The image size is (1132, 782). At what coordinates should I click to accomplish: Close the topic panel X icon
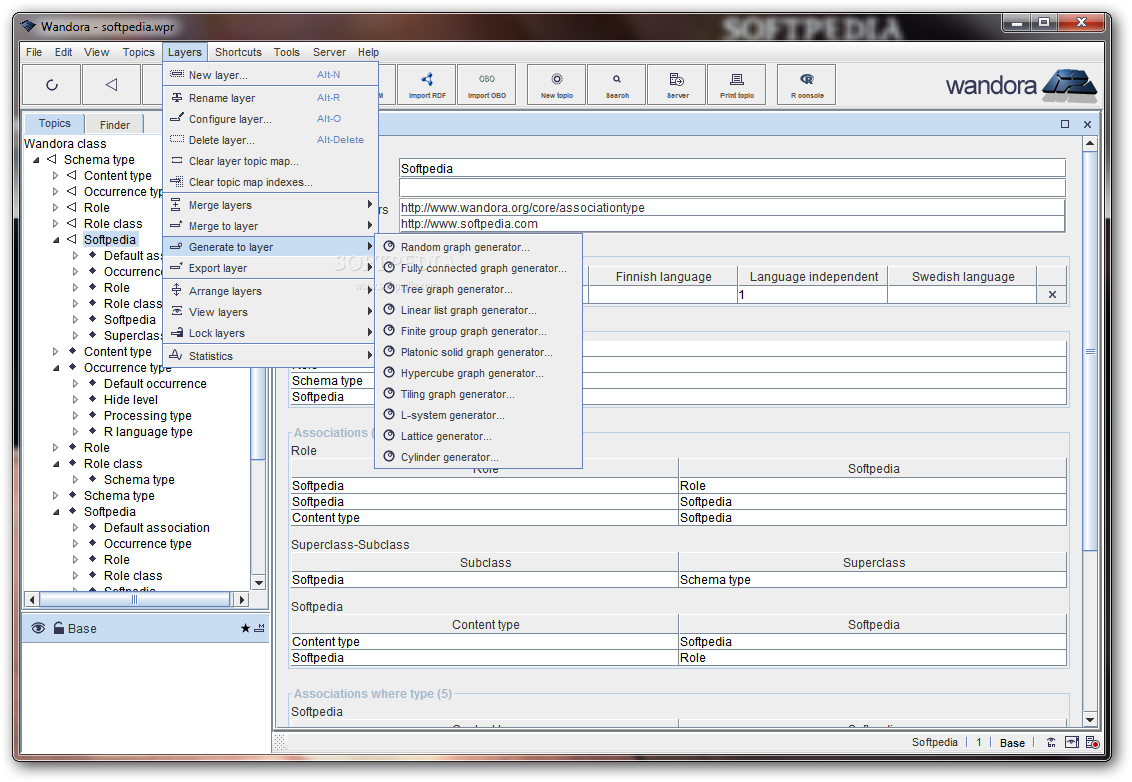pyautogui.click(x=1087, y=124)
